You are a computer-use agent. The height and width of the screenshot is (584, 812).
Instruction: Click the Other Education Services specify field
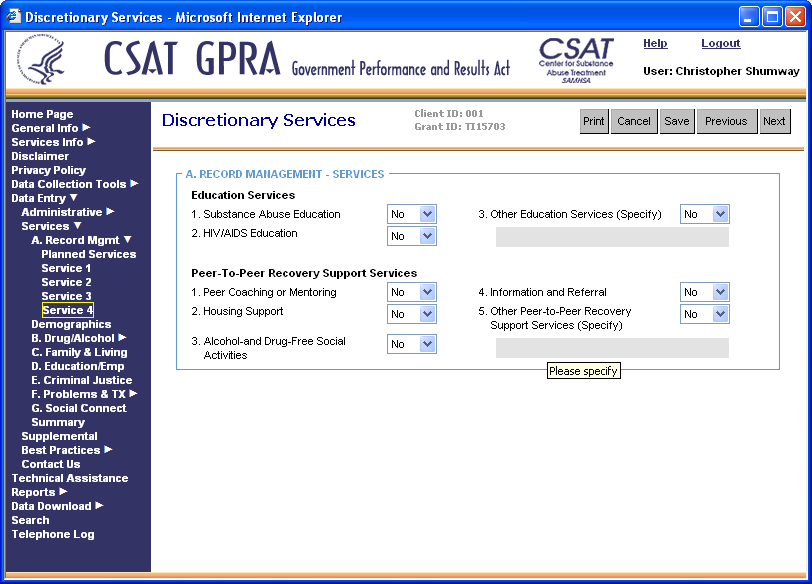[x=612, y=237]
